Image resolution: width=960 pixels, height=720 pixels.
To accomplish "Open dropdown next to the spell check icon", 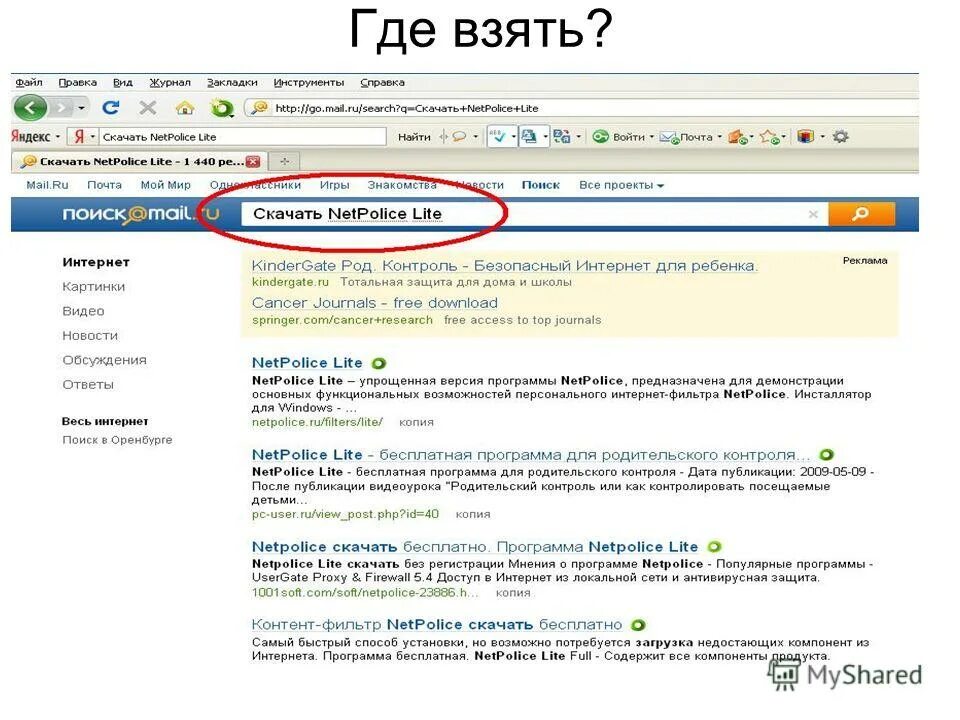I will pos(513,137).
